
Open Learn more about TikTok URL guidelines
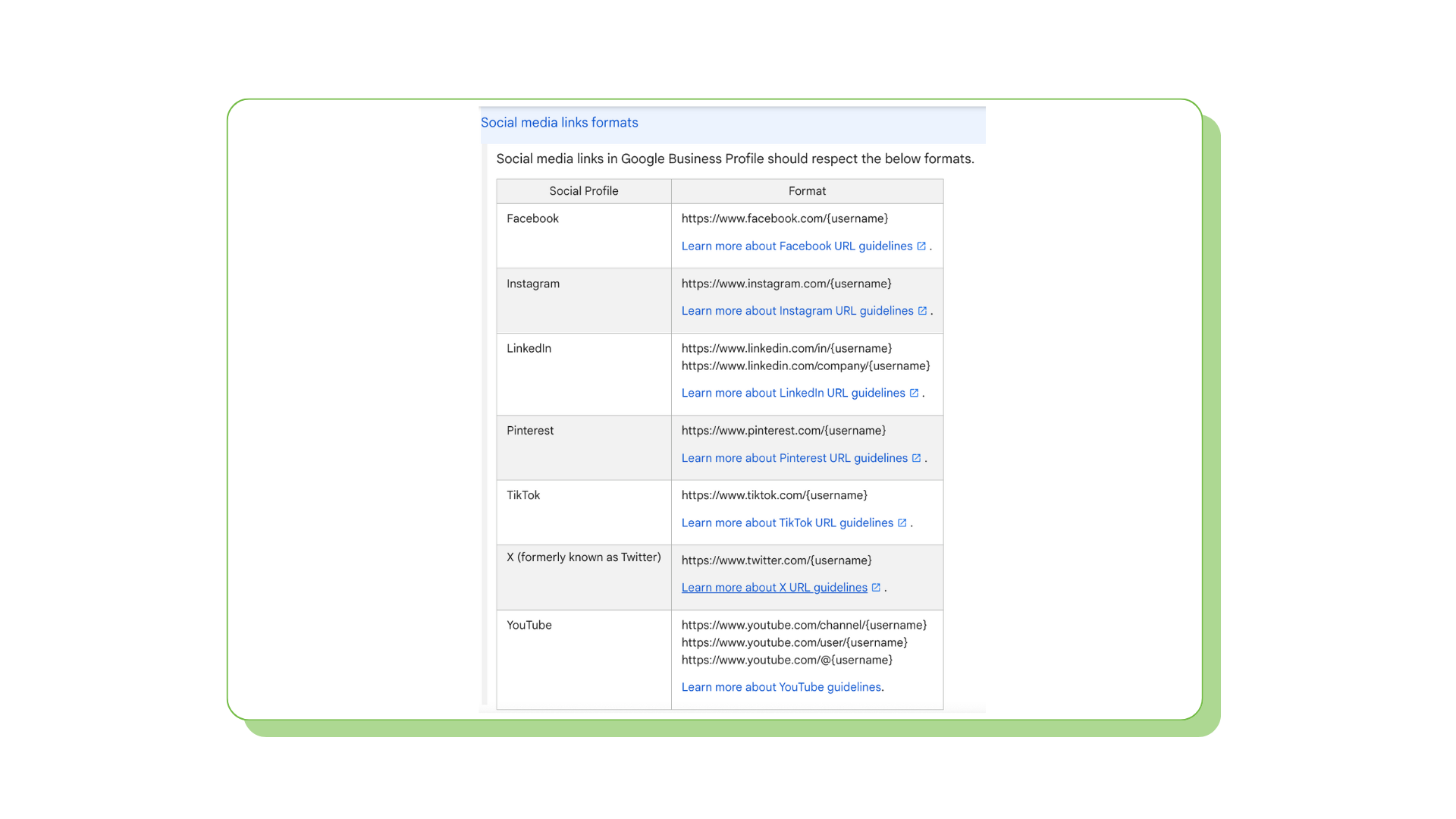click(x=787, y=523)
